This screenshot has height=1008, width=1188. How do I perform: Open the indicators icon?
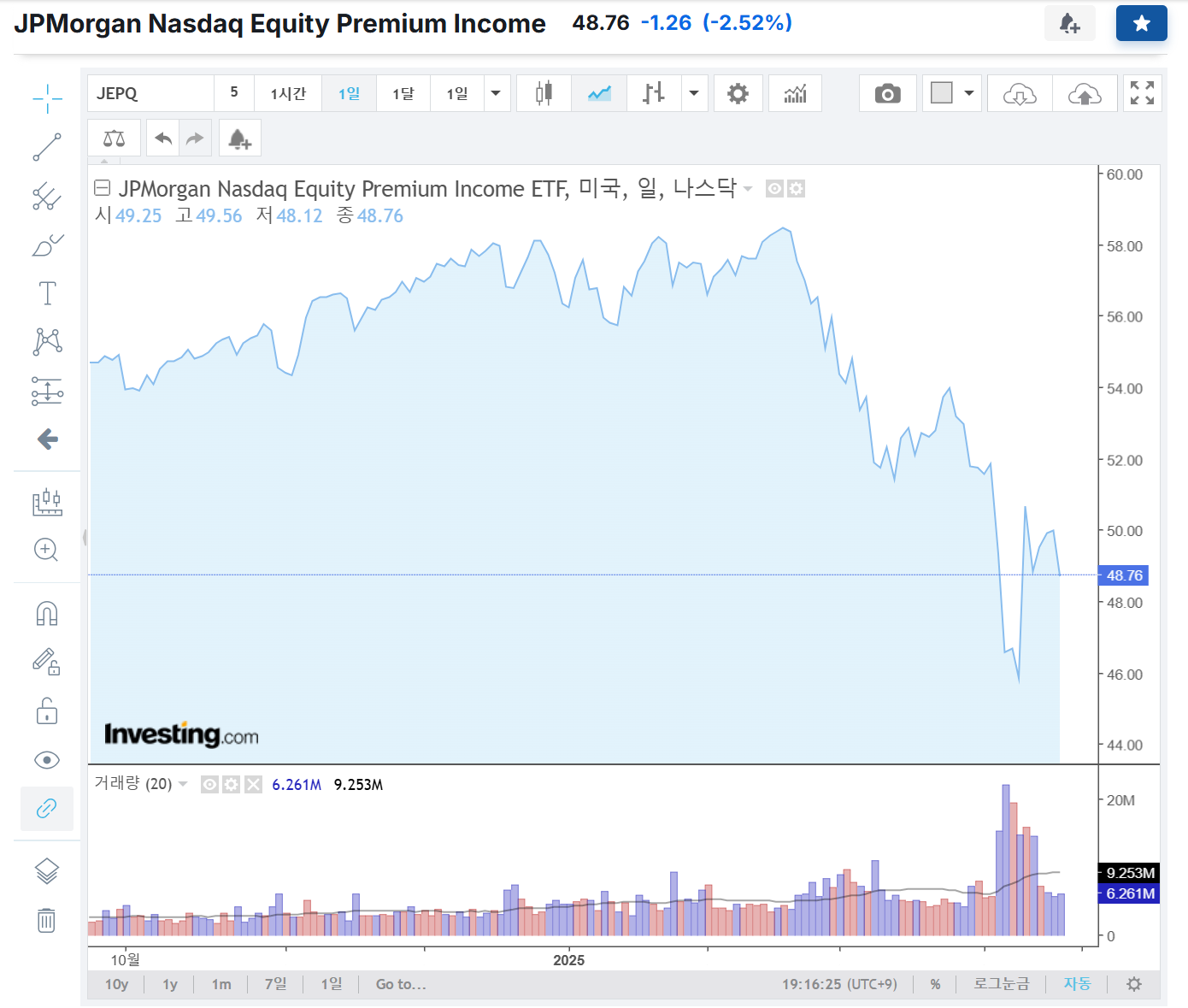[x=796, y=93]
